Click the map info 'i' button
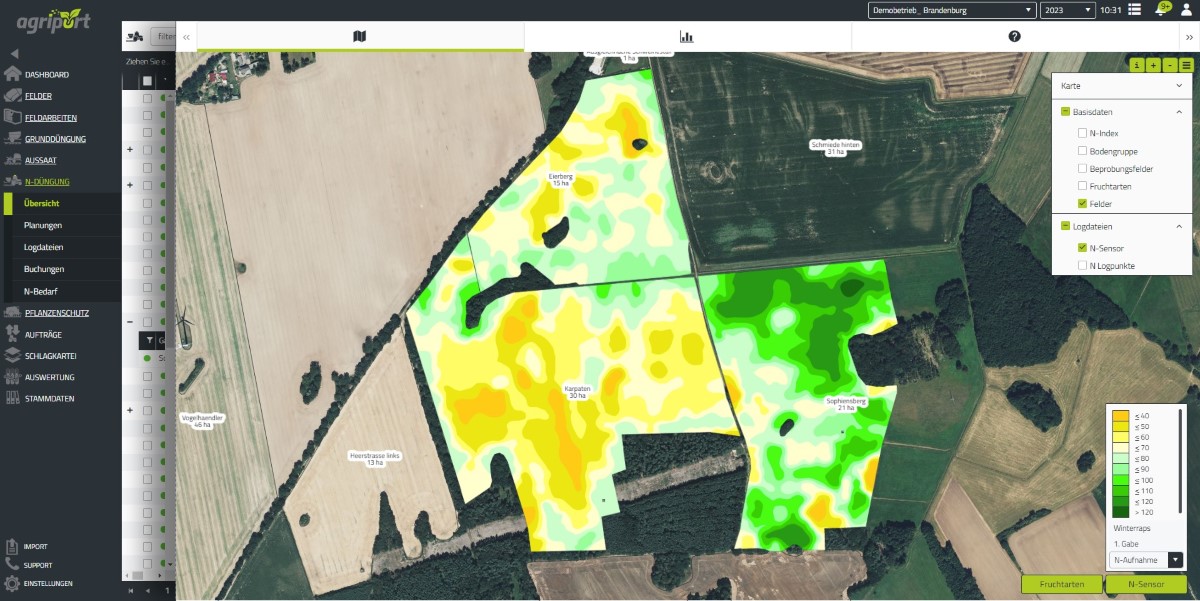The image size is (1200, 601). point(1137,65)
